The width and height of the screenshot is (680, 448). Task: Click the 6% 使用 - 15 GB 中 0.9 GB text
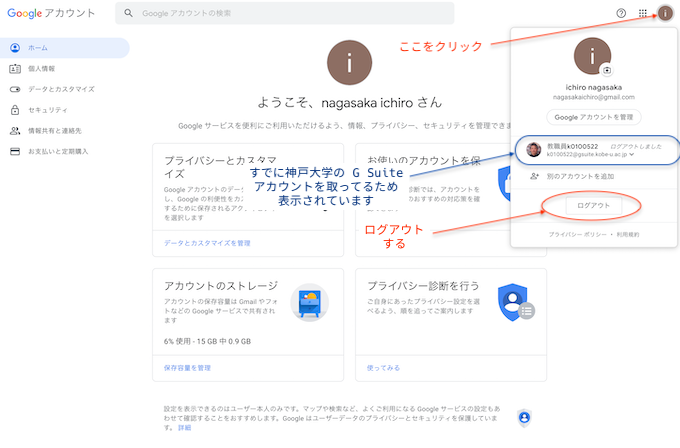pos(207,342)
